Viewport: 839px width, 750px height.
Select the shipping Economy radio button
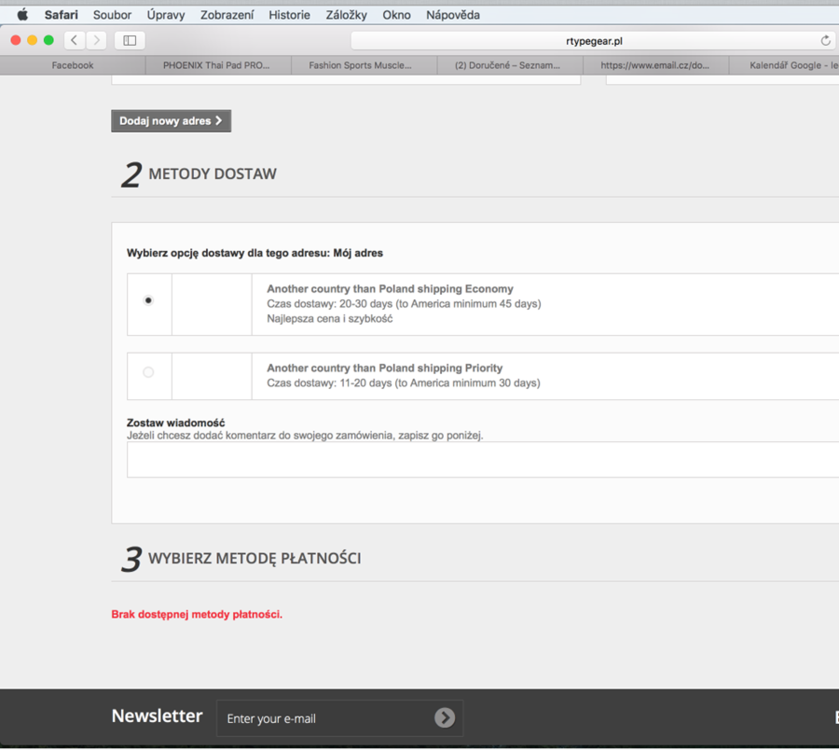point(148,300)
